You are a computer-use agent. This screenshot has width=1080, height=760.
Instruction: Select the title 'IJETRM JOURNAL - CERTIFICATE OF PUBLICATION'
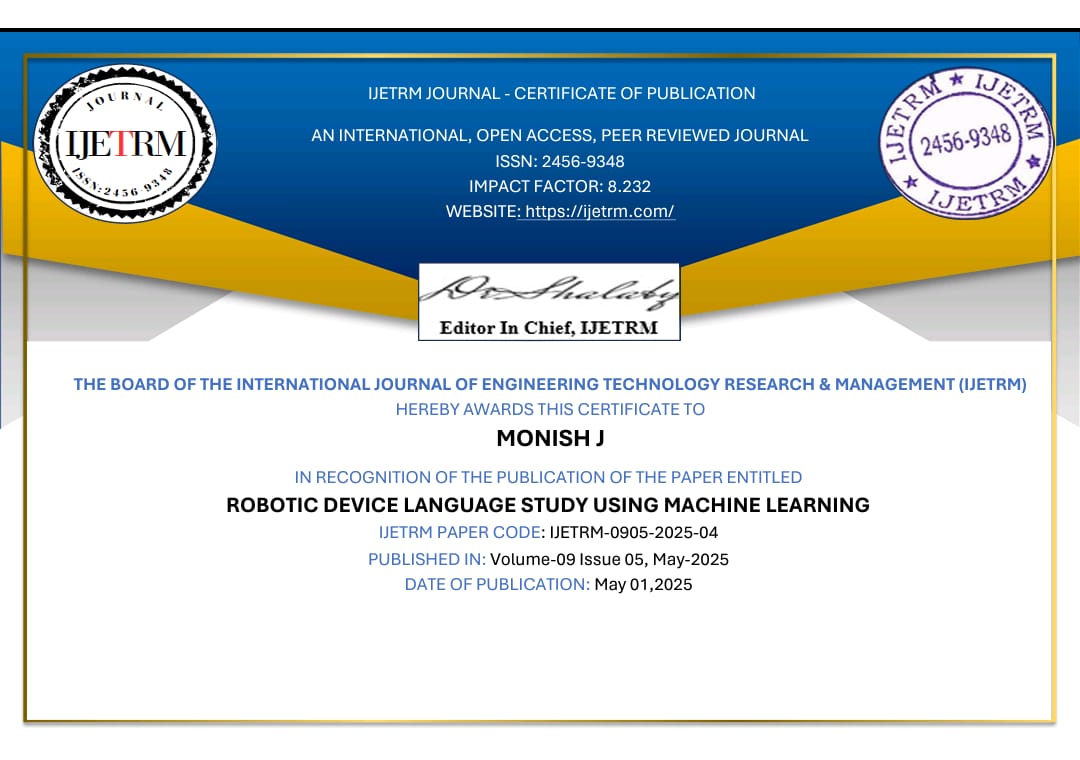[x=561, y=93]
